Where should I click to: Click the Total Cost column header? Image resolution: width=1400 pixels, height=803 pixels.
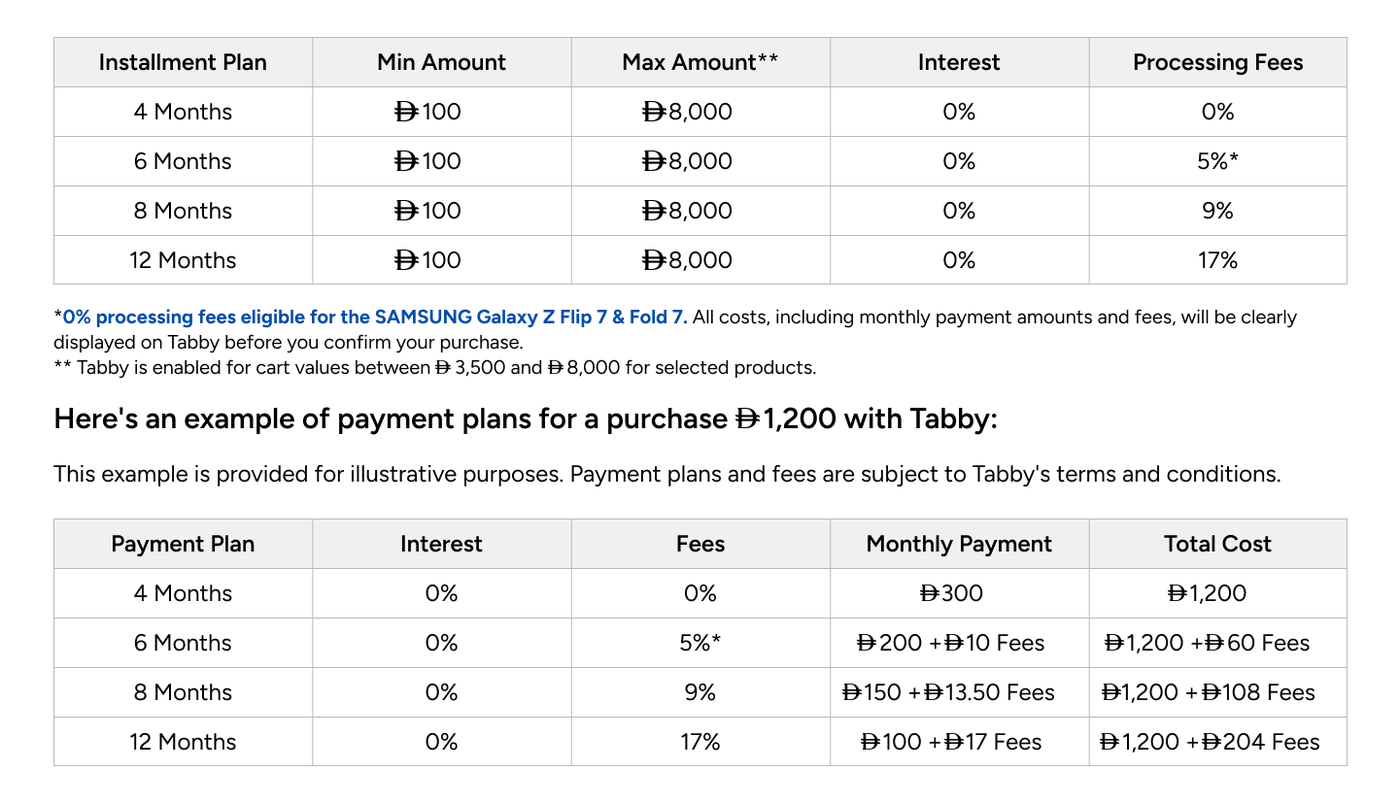point(1217,544)
